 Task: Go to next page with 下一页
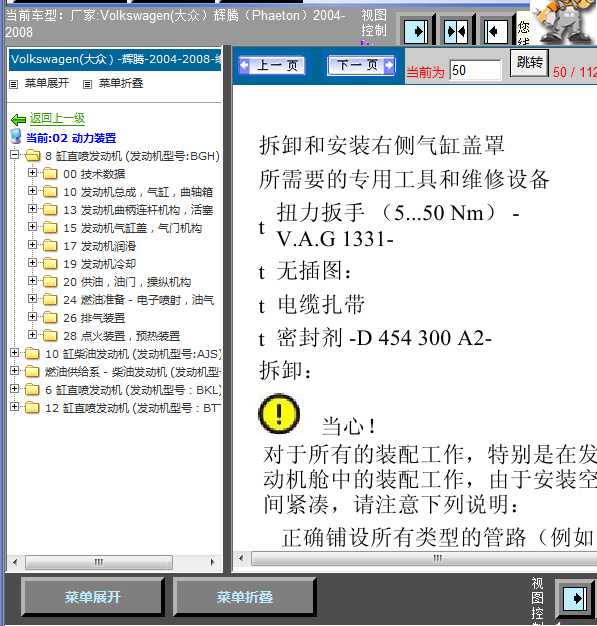coord(361,65)
